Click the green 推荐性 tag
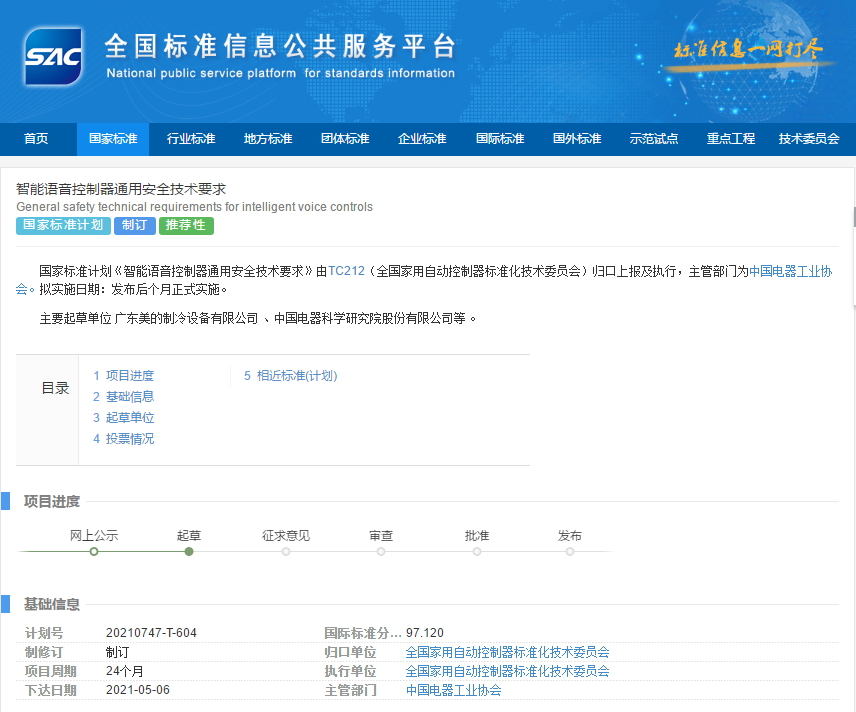The width and height of the screenshot is (856, 712). (185, 226)
